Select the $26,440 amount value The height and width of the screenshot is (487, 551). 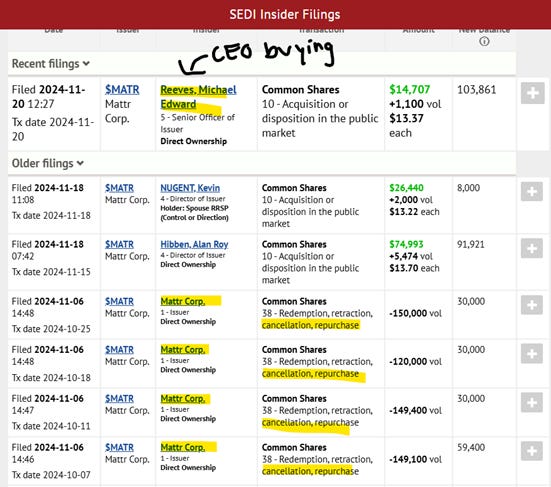click(406, 188)
